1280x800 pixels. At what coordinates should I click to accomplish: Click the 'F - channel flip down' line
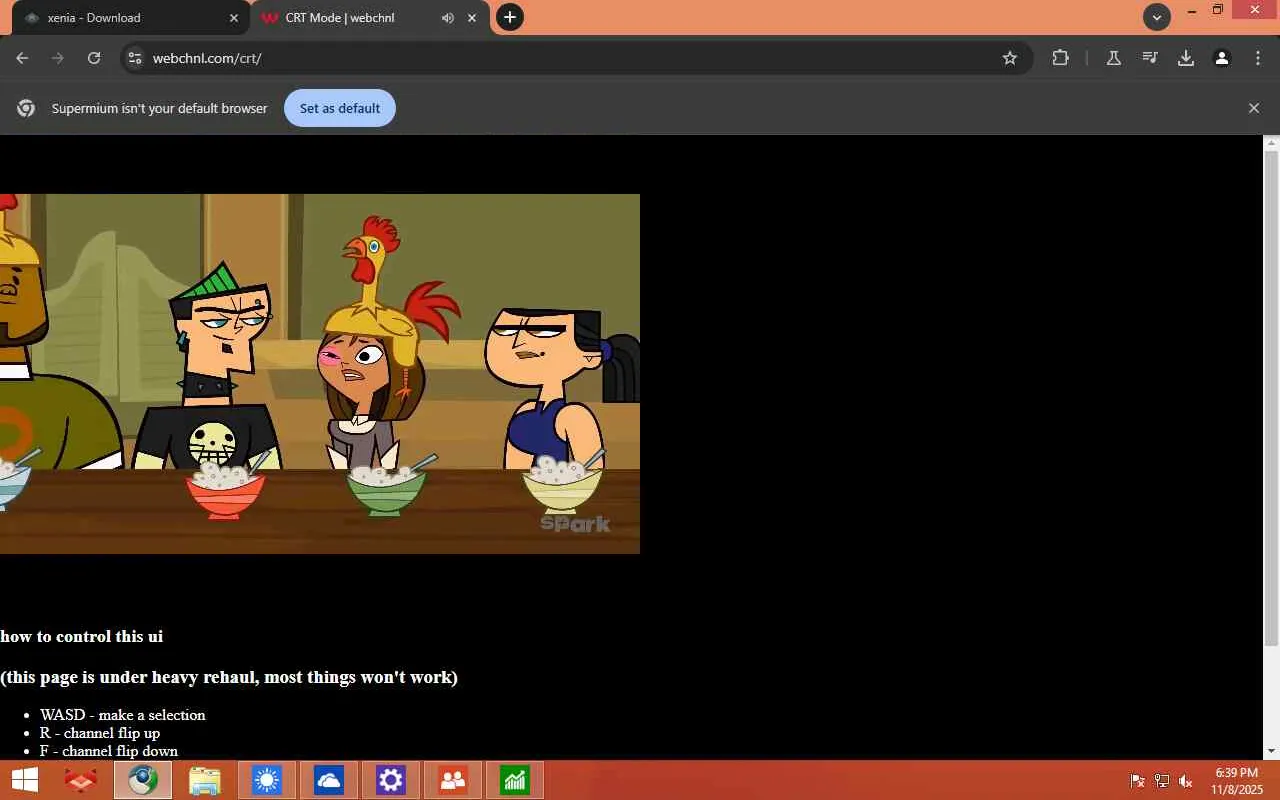click(109, 751)
